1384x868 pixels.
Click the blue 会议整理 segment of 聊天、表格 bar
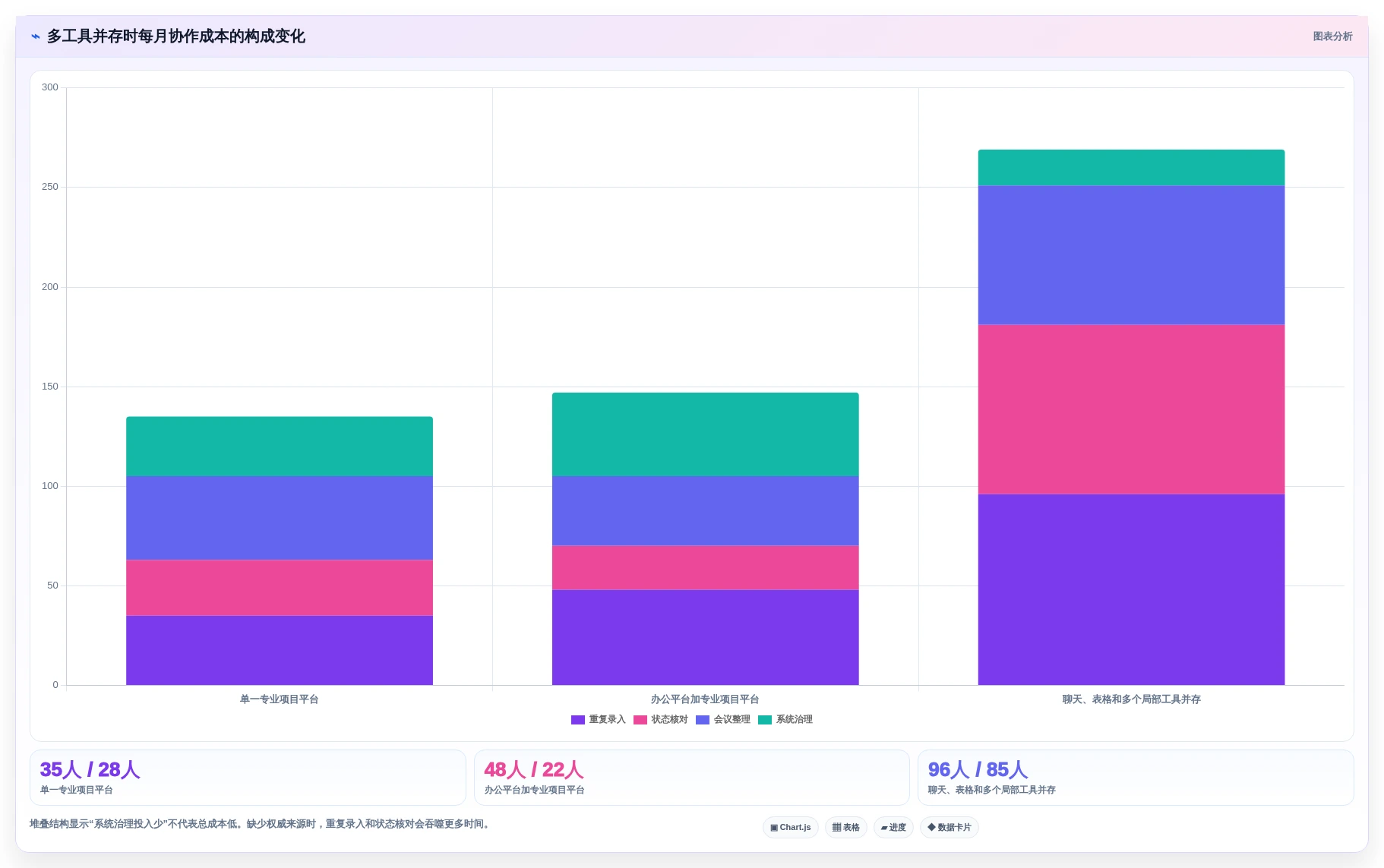(1131, 255)
